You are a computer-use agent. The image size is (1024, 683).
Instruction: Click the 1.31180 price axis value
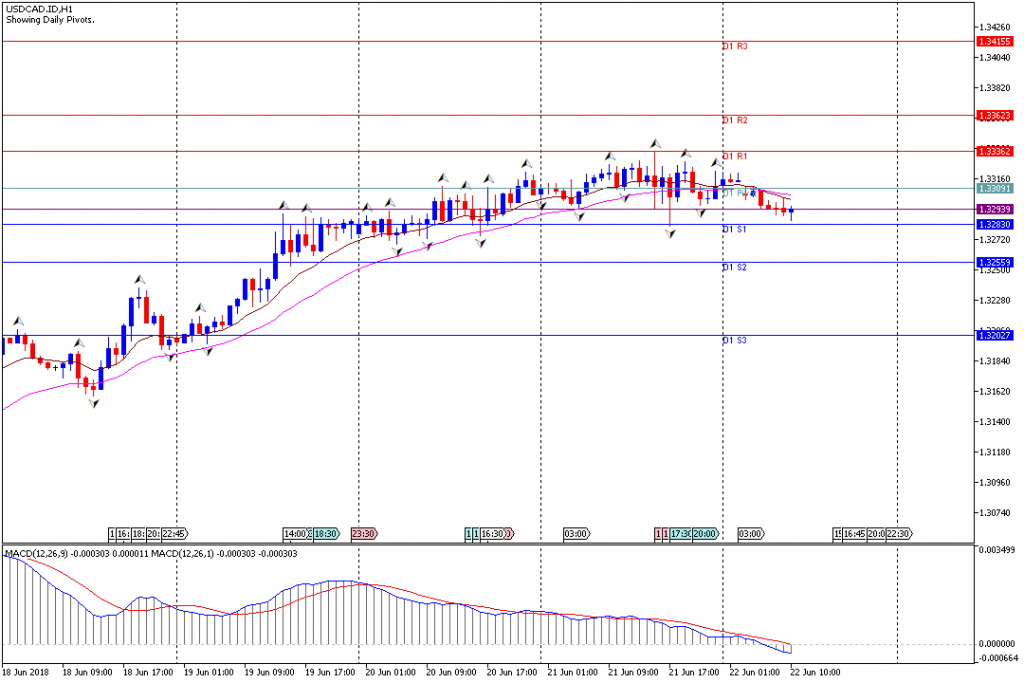[995, 452]
